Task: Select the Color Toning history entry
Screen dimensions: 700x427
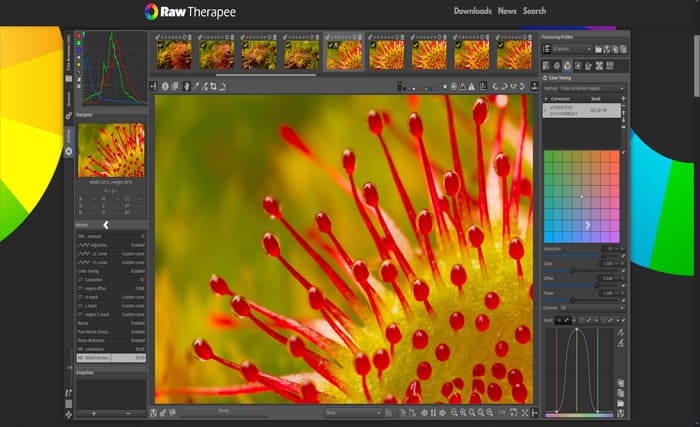Action: point(111,271)
